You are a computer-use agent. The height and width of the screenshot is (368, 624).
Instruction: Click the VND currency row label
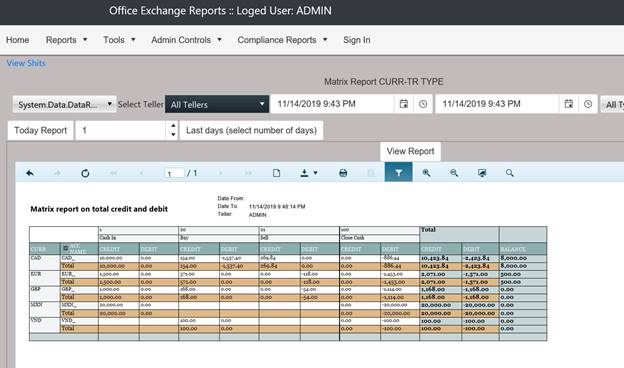36,320
